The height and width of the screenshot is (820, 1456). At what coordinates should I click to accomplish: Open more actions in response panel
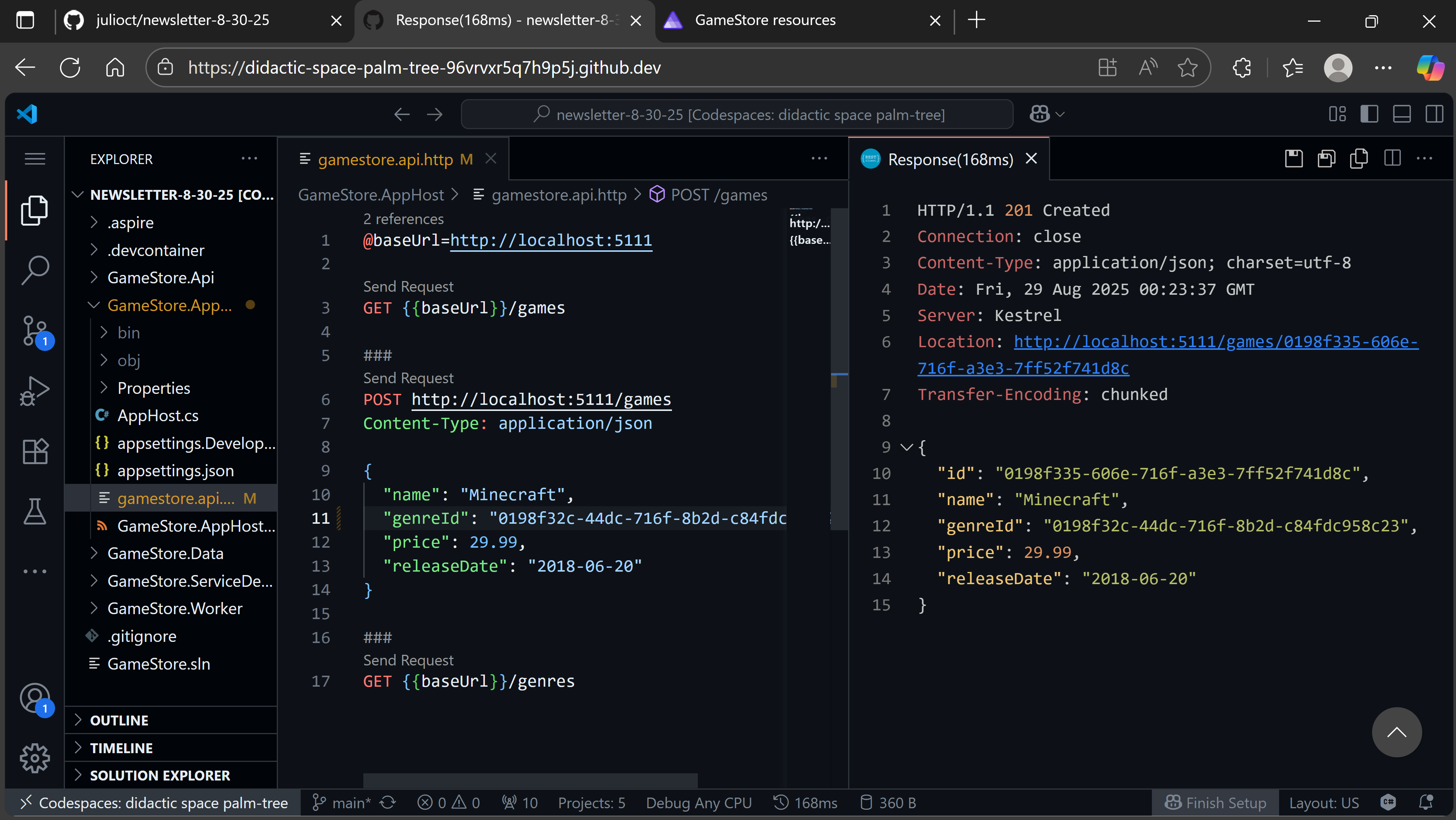coord(1424,159)
